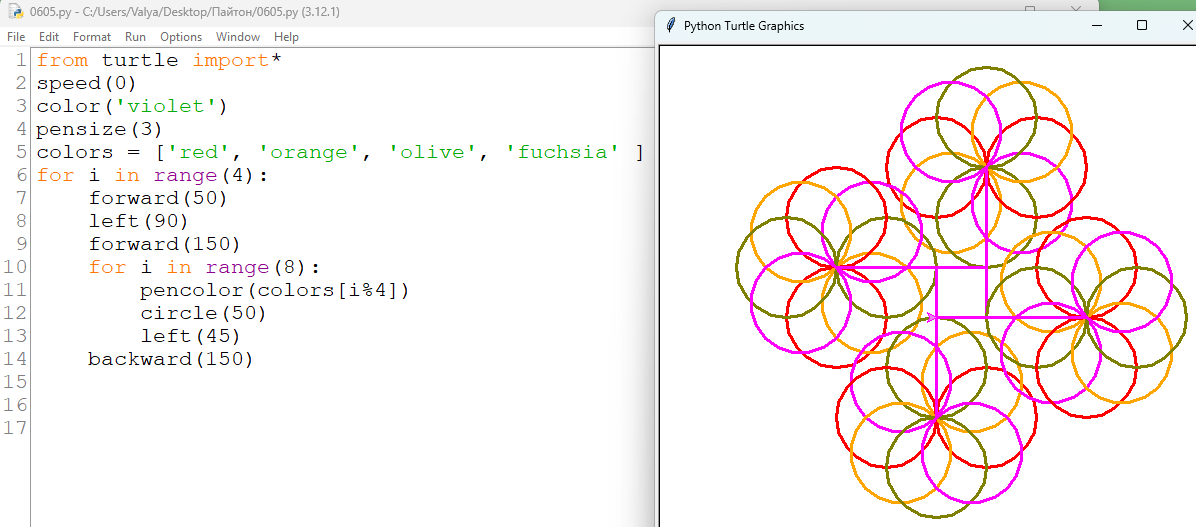Open the Run menu

click(x=135, y=37)
